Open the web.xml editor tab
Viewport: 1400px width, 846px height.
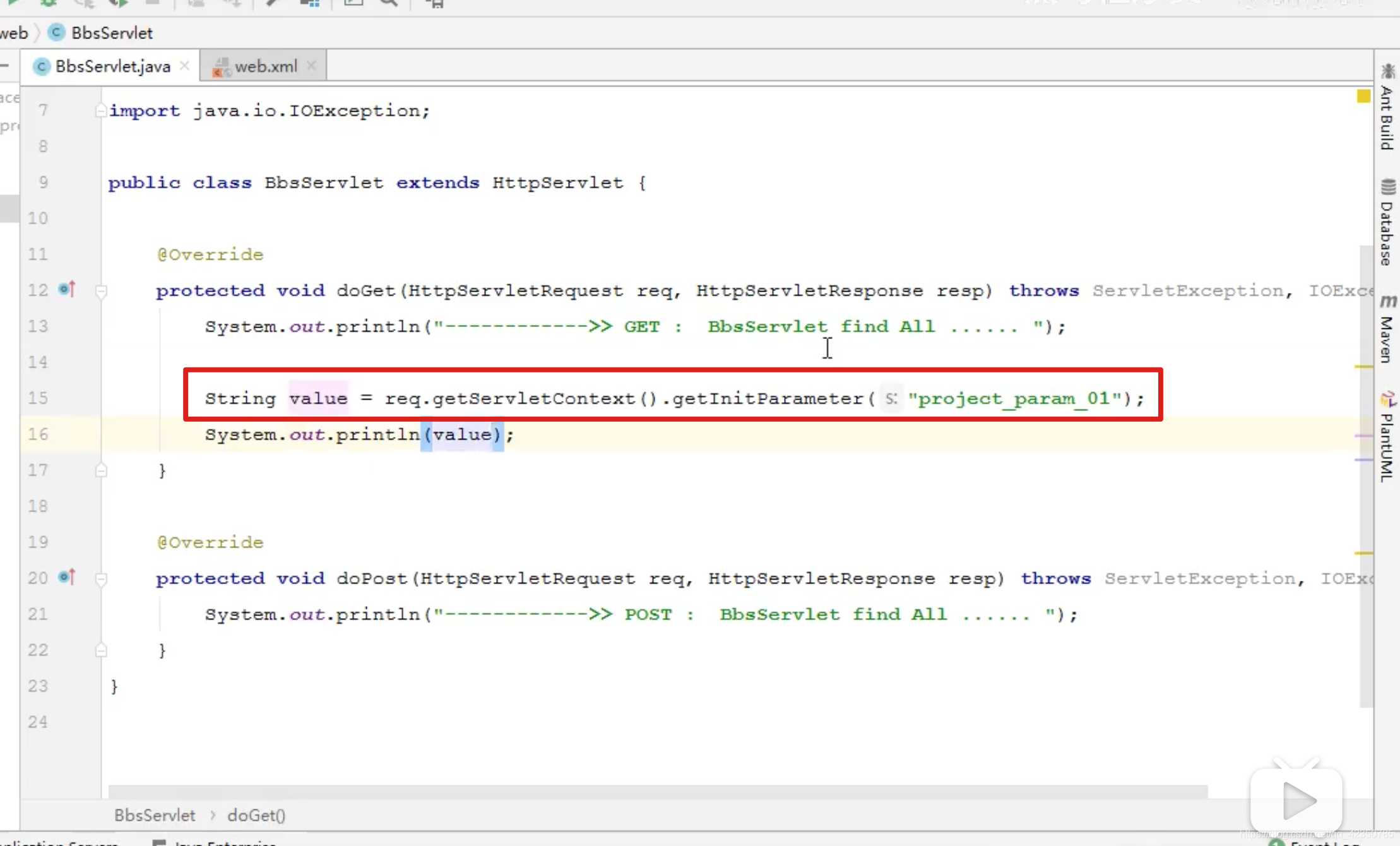[265, 66]
